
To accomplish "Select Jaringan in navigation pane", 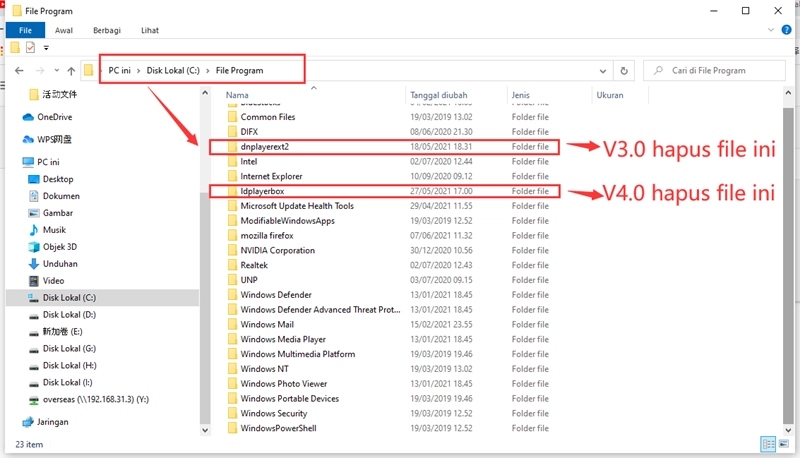I will click(45, 422).
